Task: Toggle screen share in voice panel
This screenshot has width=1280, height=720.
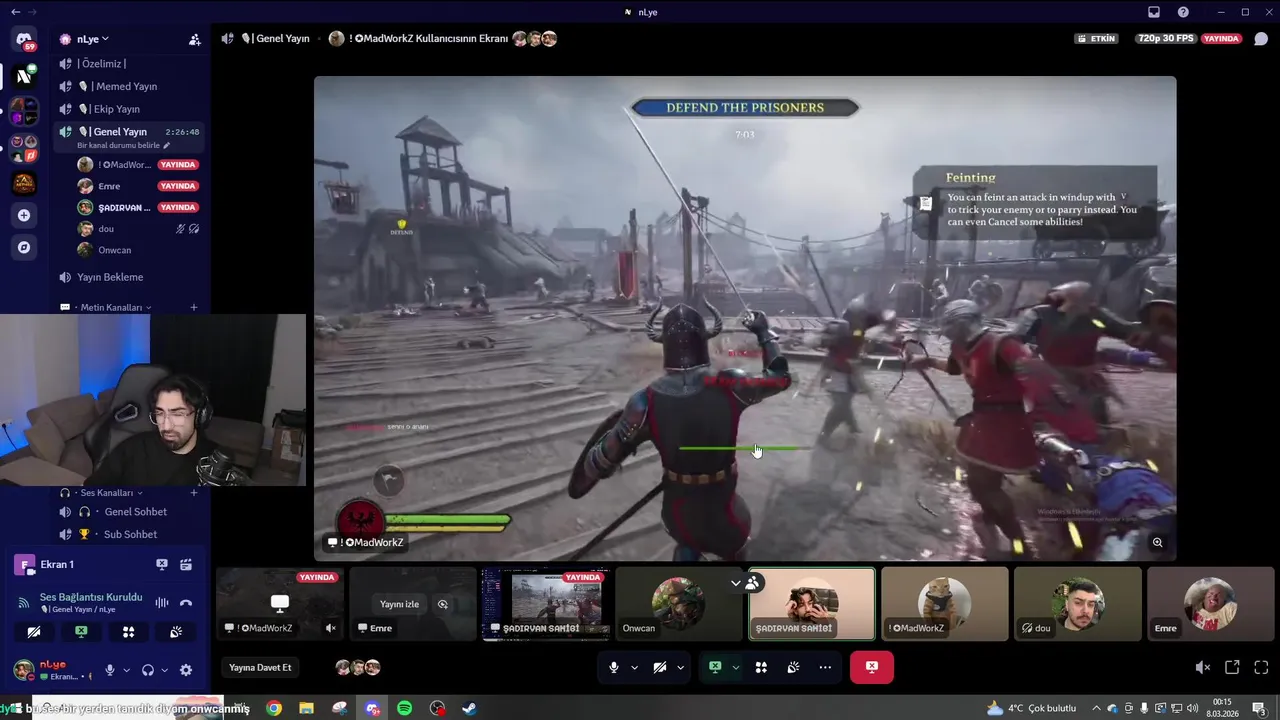Action: pos(81,632)
